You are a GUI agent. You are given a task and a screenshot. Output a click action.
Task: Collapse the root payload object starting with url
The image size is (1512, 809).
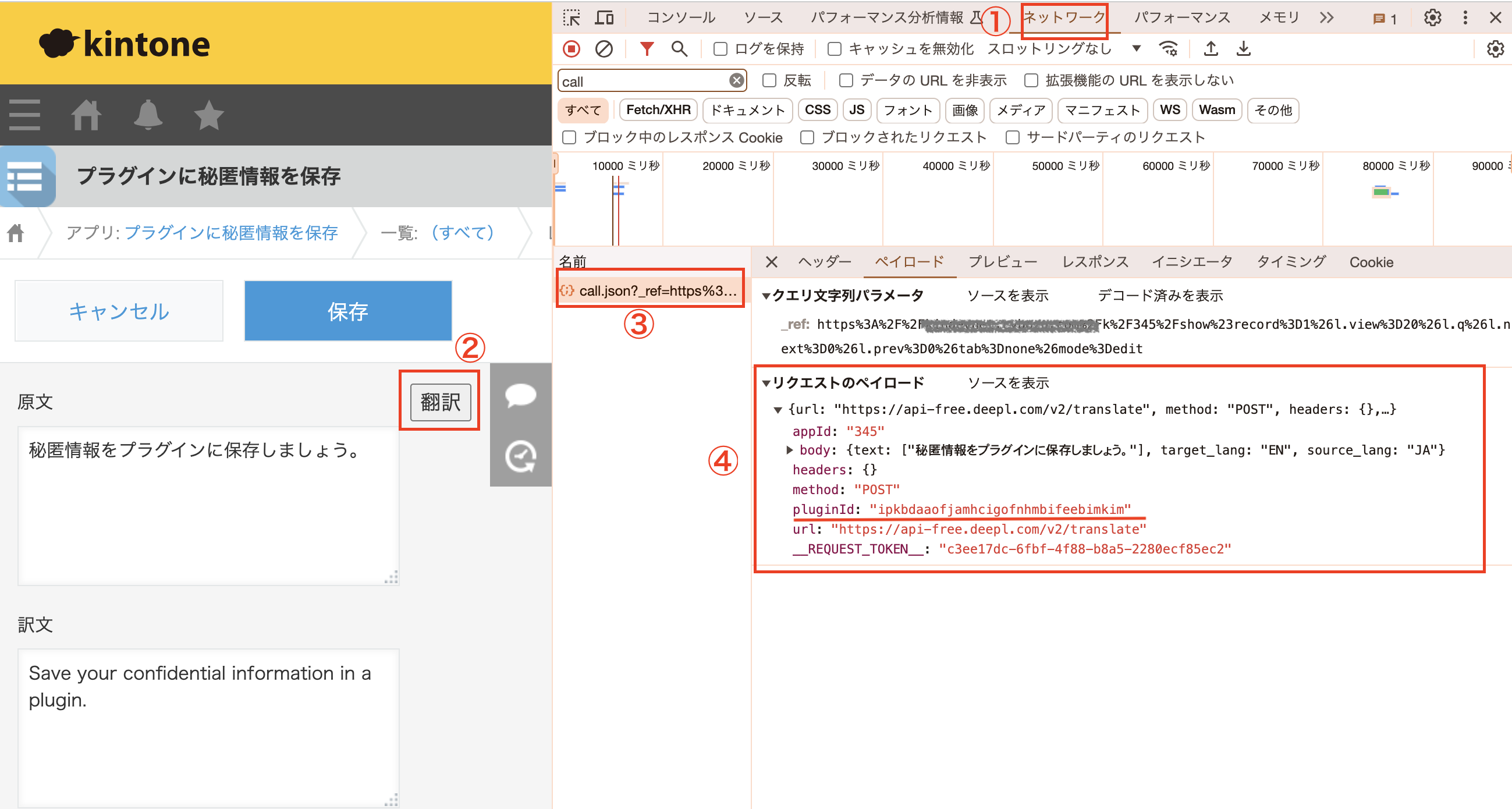(x=778, y=410)
